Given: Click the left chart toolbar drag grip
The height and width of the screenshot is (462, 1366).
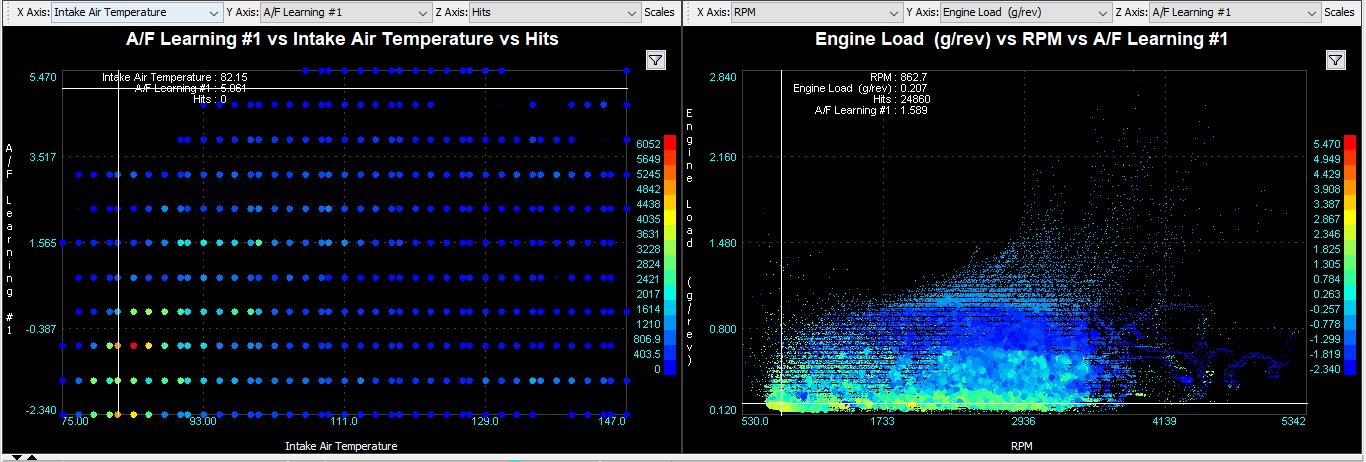Looking at the screenshot, I should point(7,13).
